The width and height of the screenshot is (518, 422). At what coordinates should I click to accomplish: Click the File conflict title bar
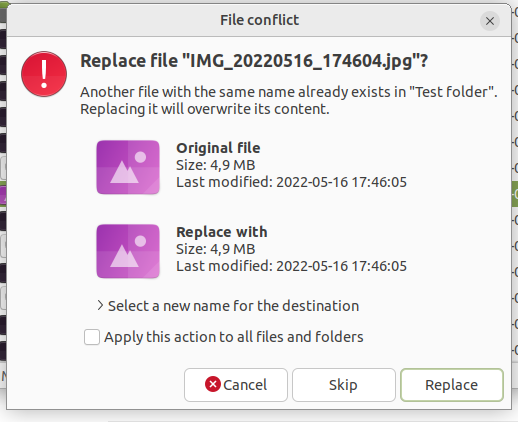click(x=259, y=20)
